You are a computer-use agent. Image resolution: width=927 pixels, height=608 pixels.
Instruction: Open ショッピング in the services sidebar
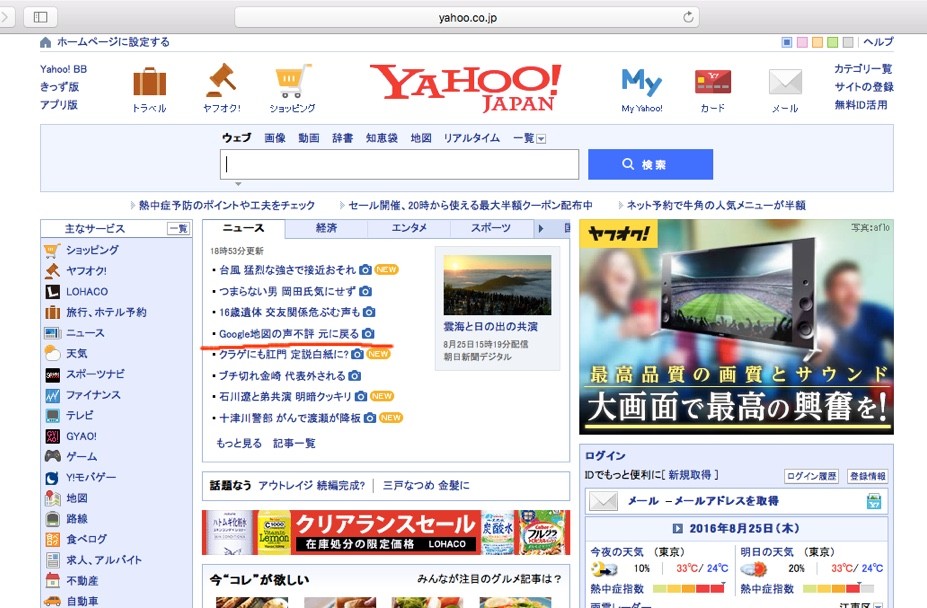click(x=92, y=250)
